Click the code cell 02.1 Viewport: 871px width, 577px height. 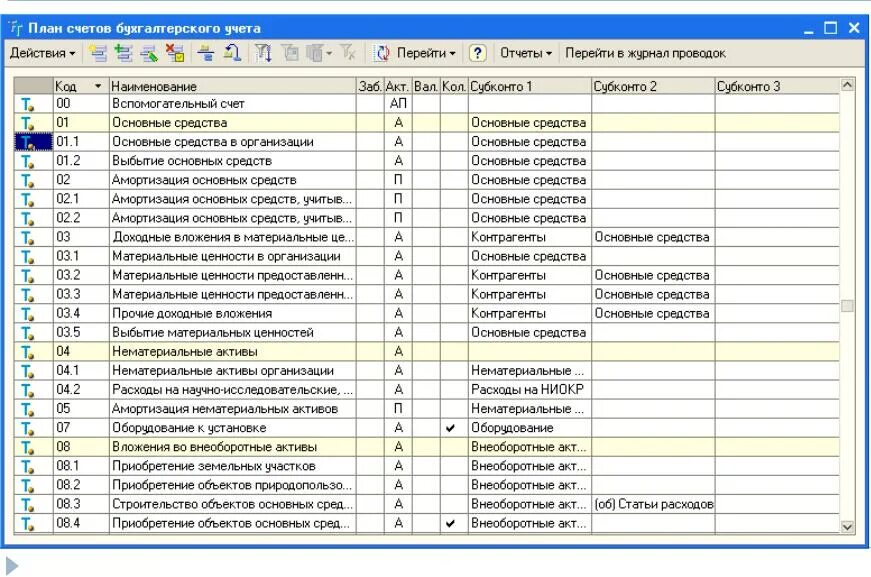tap(82, 199)
